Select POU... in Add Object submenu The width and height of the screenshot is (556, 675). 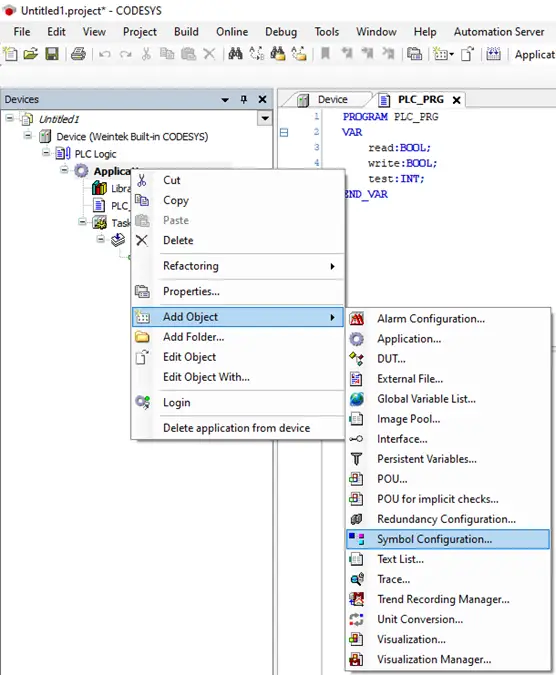(x=448, y=479)
